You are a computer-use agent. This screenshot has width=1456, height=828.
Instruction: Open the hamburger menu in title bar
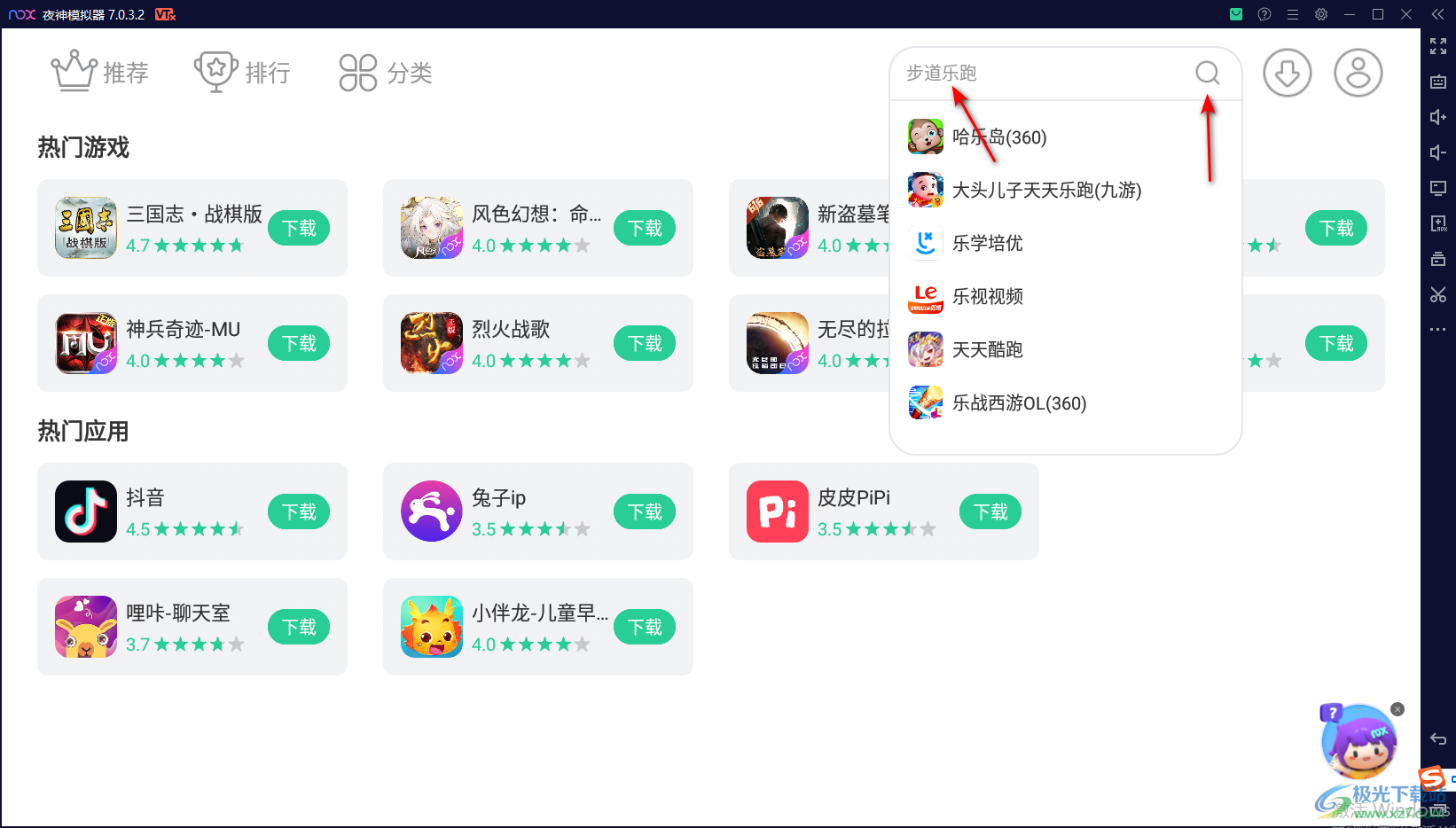click(1293, 14)
